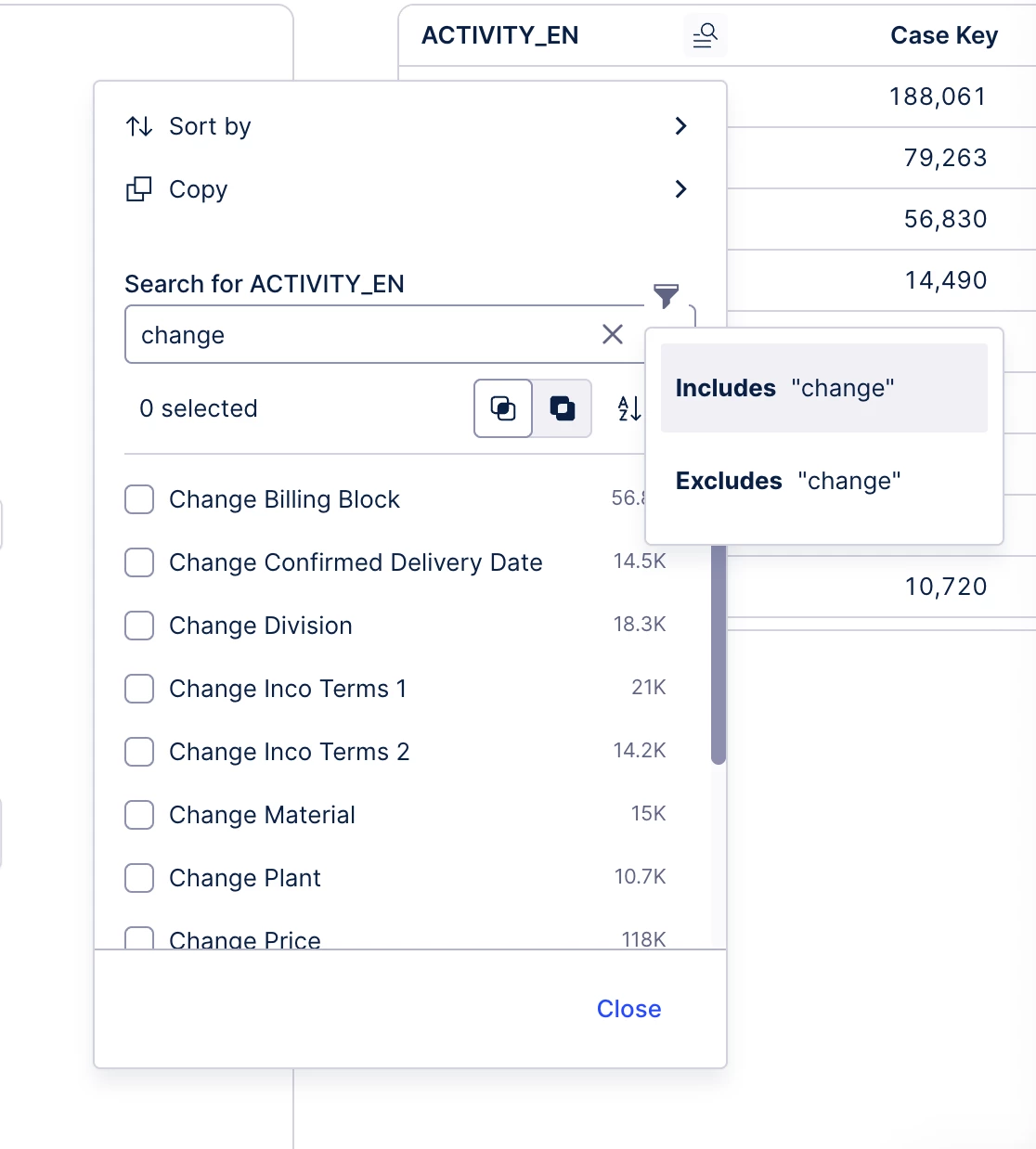Expand the Copy submenu chevron

[680, 189]
